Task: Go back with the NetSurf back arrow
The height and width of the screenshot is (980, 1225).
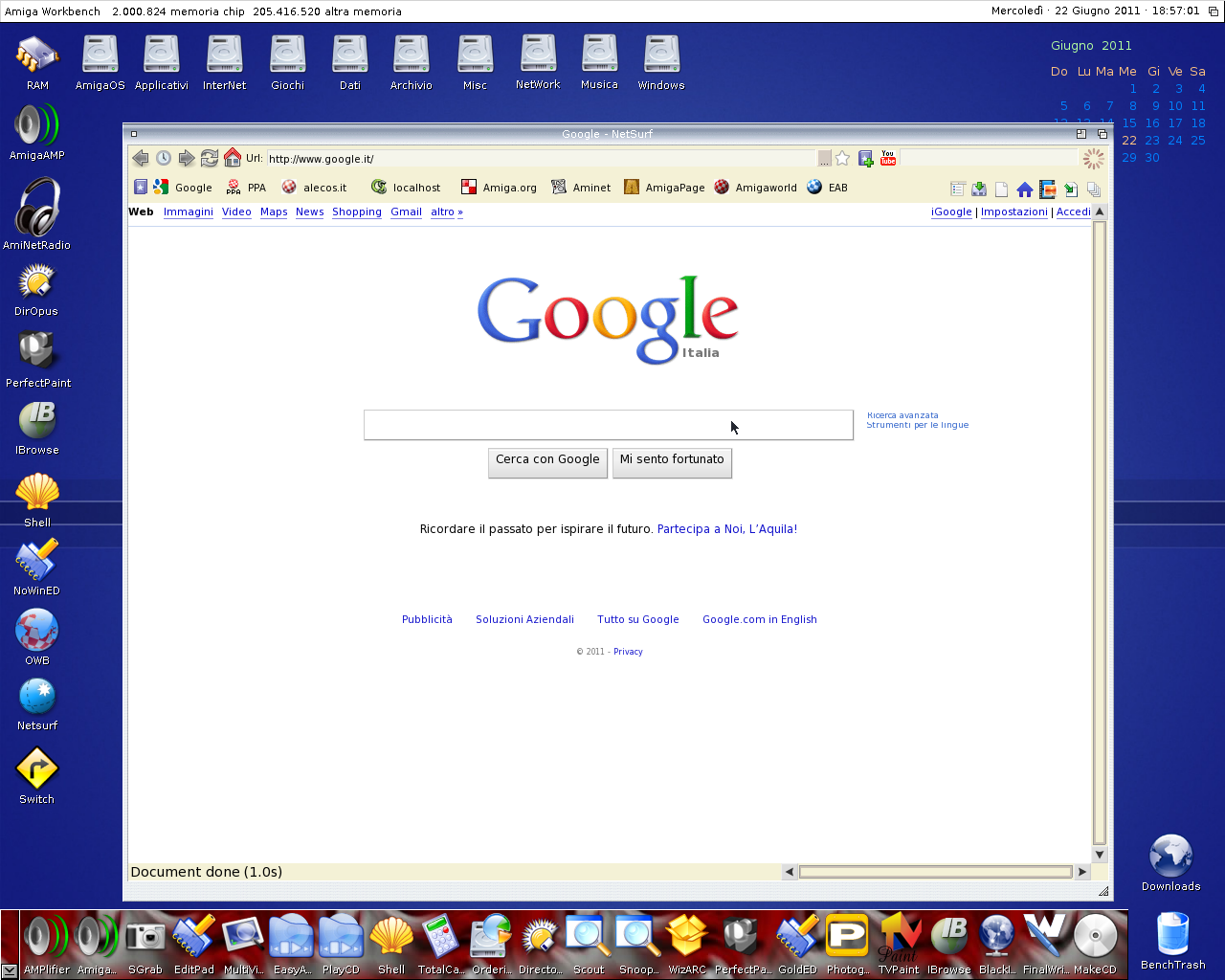Action: coord(141,158)
